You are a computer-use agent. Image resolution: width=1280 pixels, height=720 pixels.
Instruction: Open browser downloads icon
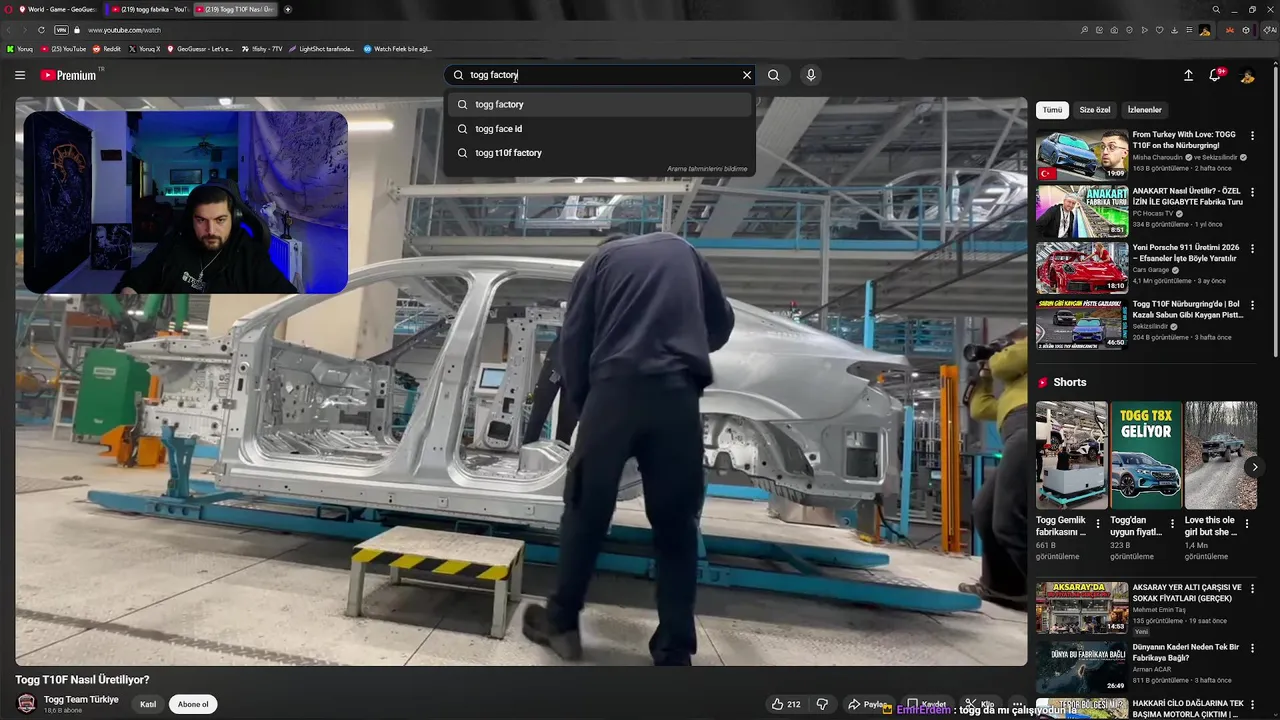point(1174,30)
